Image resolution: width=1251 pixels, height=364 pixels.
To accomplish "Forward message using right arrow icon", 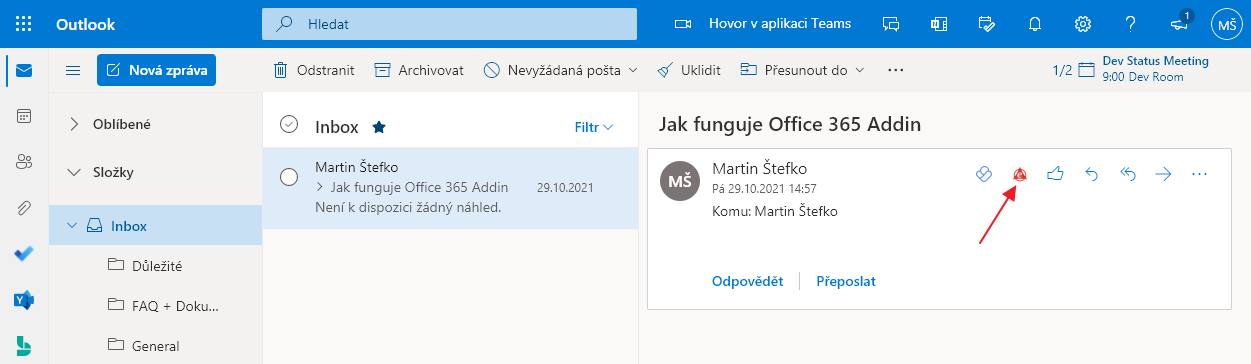I will tap(1163, 174).
